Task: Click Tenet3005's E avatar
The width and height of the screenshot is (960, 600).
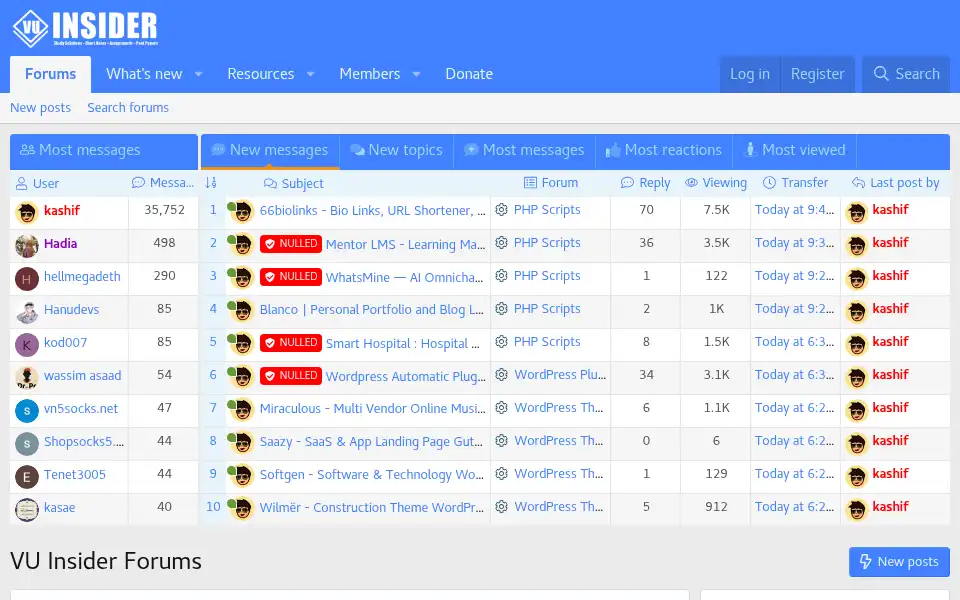Action: (26, 477)
